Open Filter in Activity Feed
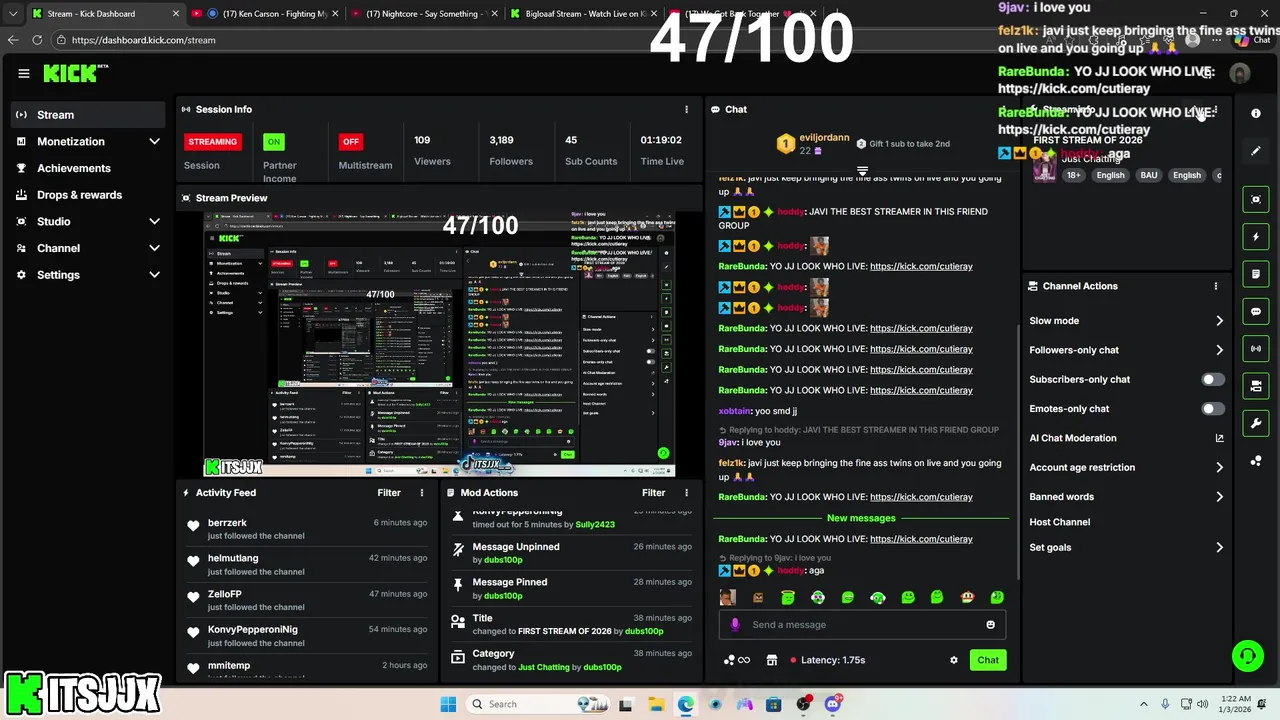Screen dimensions: 1280x720 [x=389, y=493]
